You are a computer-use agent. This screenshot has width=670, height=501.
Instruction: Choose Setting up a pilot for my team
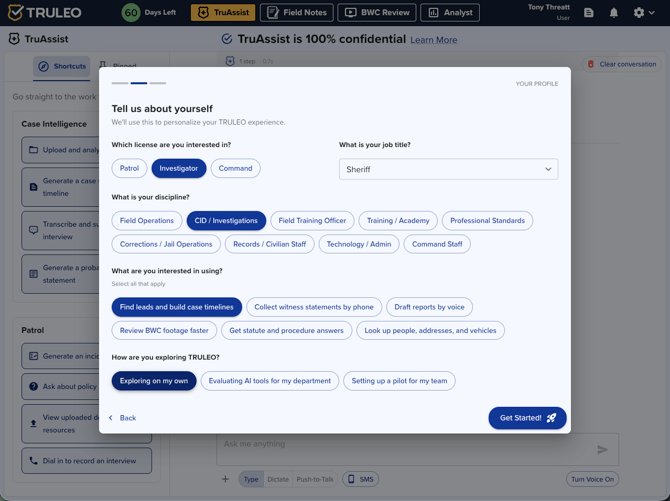point(399,381)
